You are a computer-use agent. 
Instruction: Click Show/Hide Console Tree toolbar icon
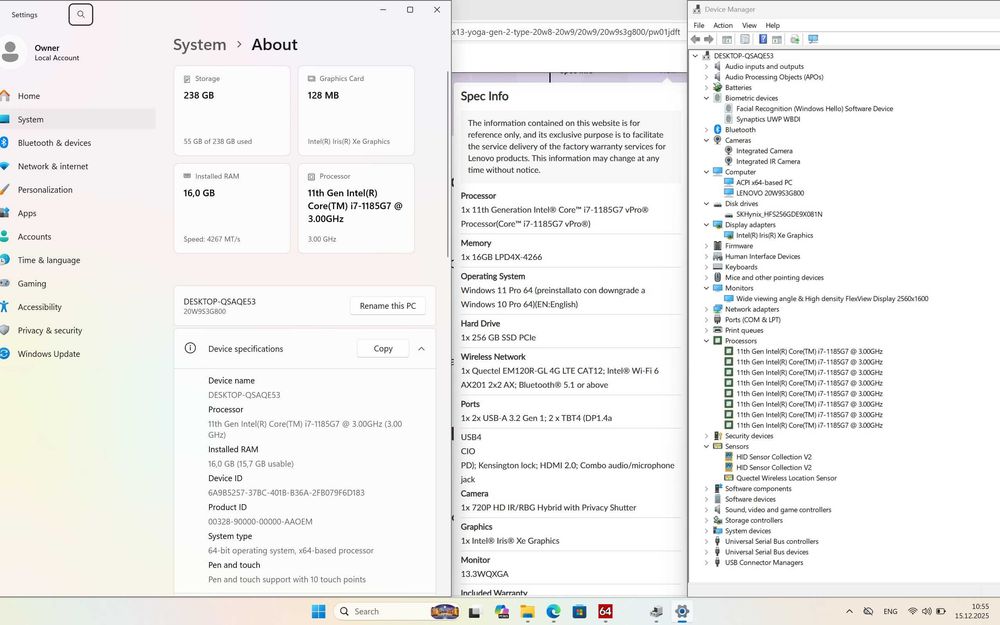click(x=726, y=39)
